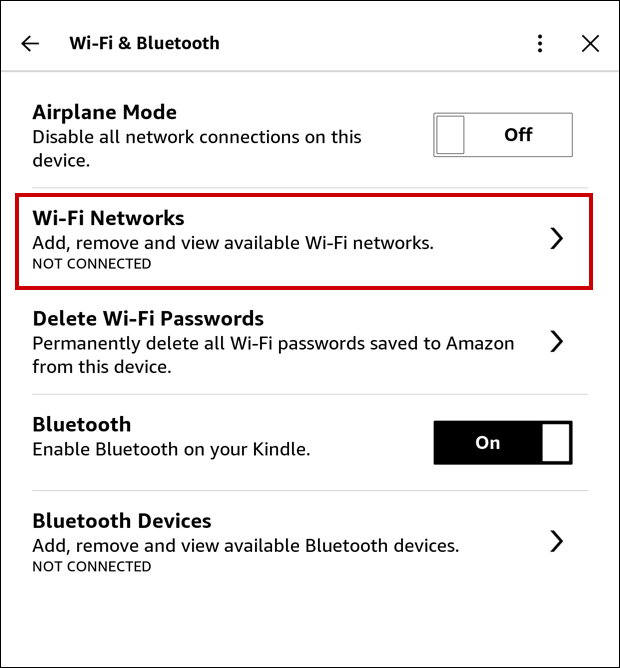Click 'Enable Bluetooth on your Kindle' text
The image size is (620, 668).
coord(171,449)
